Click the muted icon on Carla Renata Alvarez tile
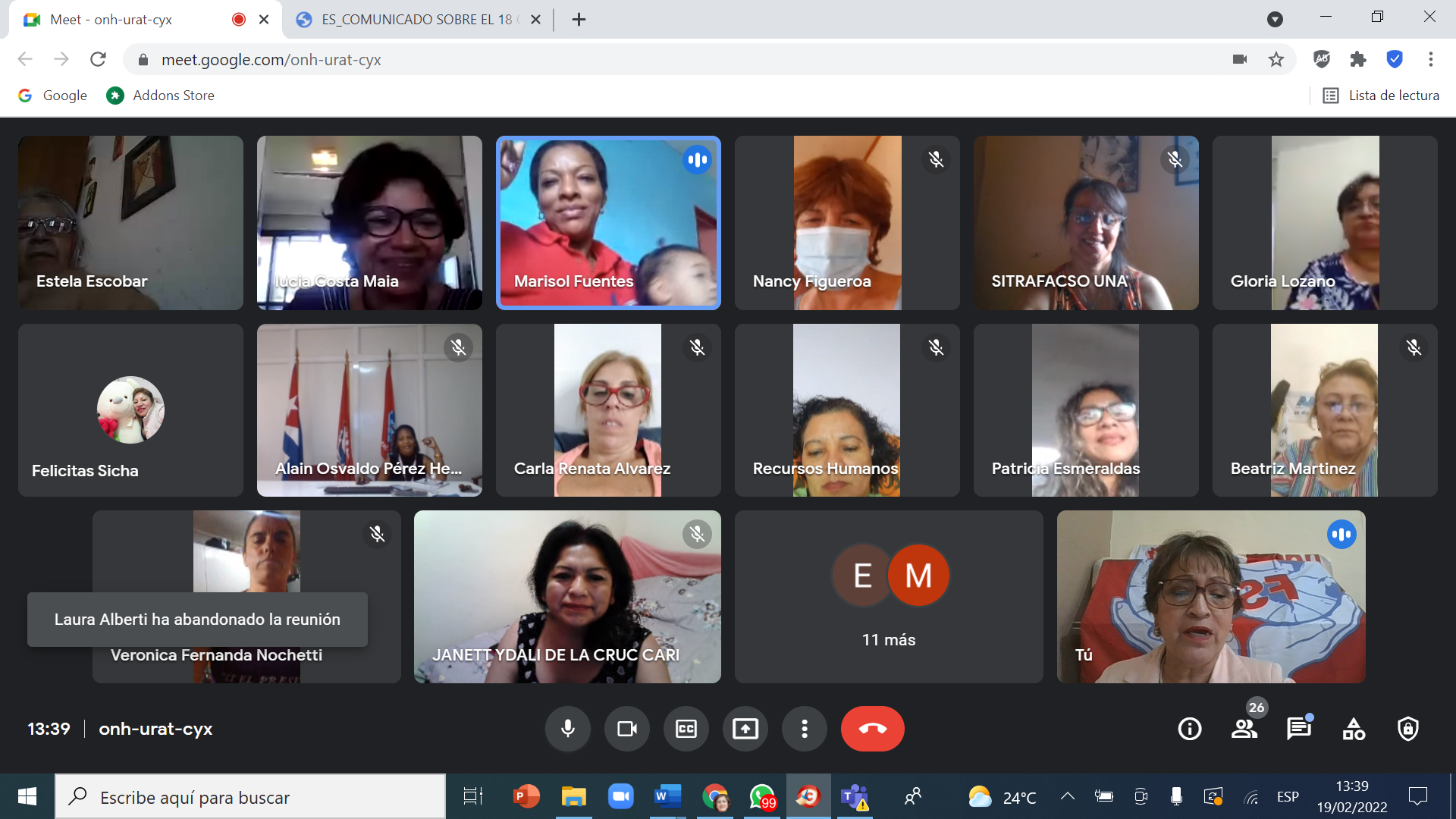Screen dimensions: 1456x819 coord(697,347)
